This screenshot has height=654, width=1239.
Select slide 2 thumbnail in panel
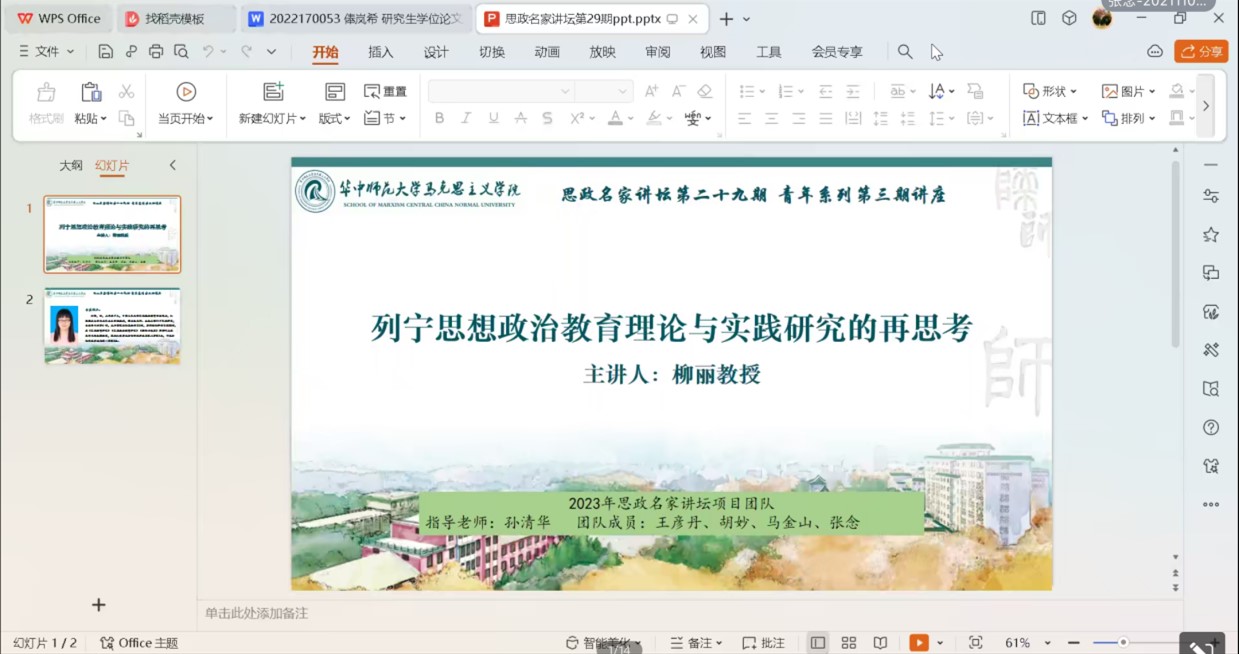coord(112,326)
